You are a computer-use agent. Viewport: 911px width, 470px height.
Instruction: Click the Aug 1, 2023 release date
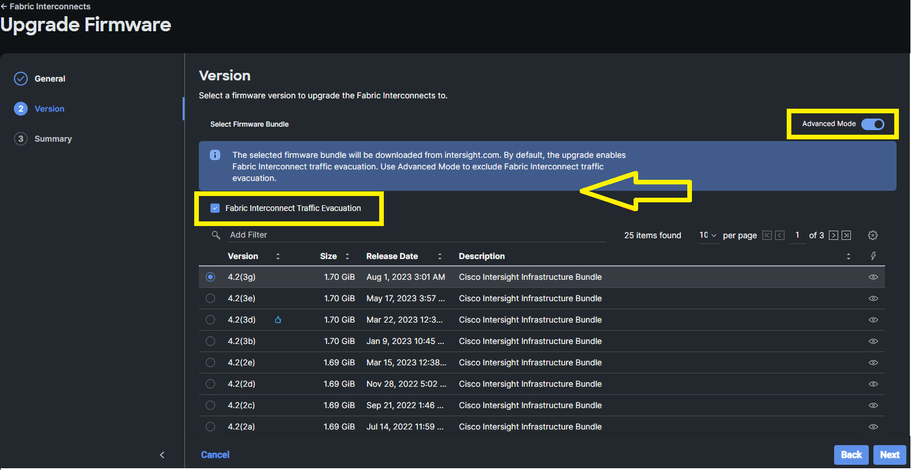click(406, 277)
